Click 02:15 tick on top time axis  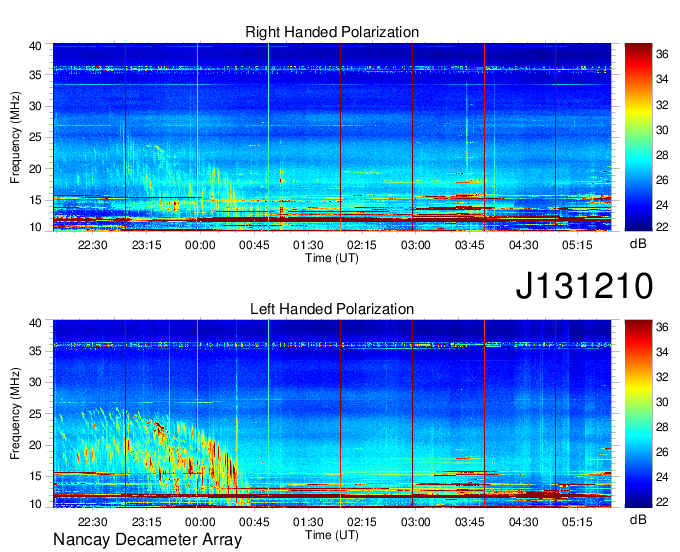click(362, 245)
